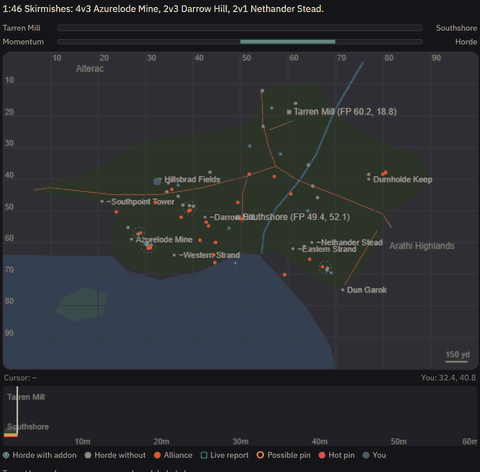Click the You: 32.4, 40.8 coordinate readout
This screenshot has height=472, width=480.
click(448, 378)
